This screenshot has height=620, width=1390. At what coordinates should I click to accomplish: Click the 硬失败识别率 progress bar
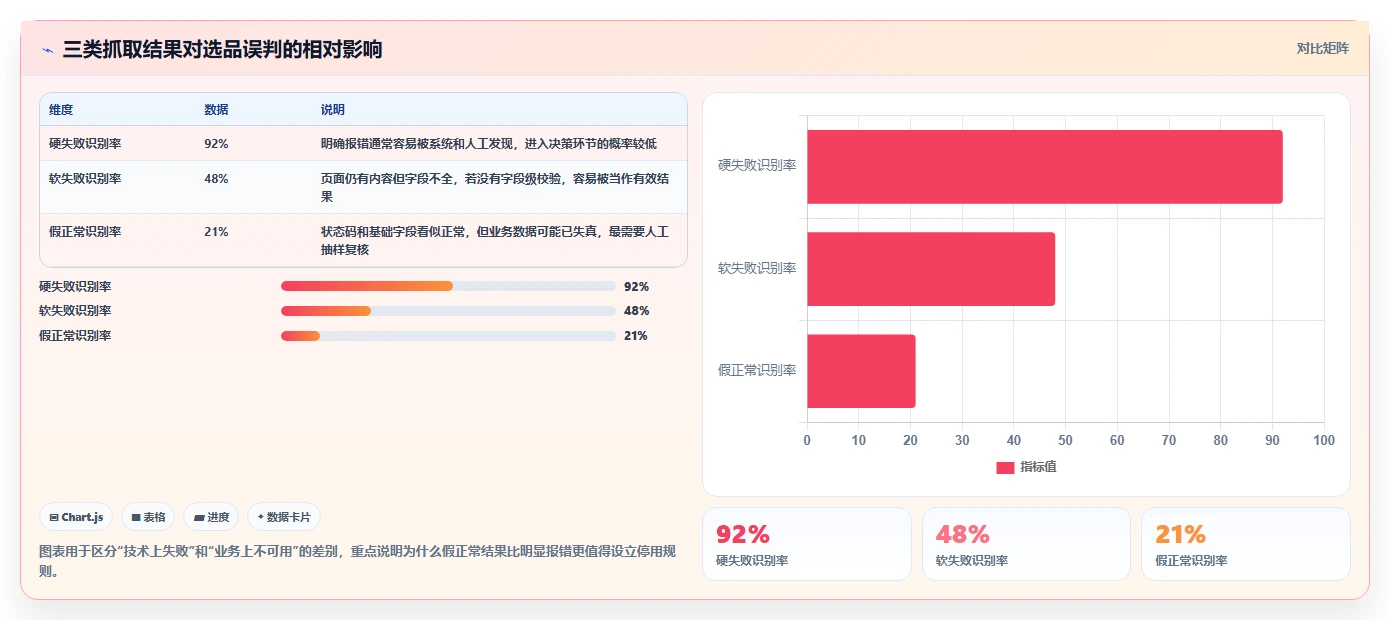[448, 286]
